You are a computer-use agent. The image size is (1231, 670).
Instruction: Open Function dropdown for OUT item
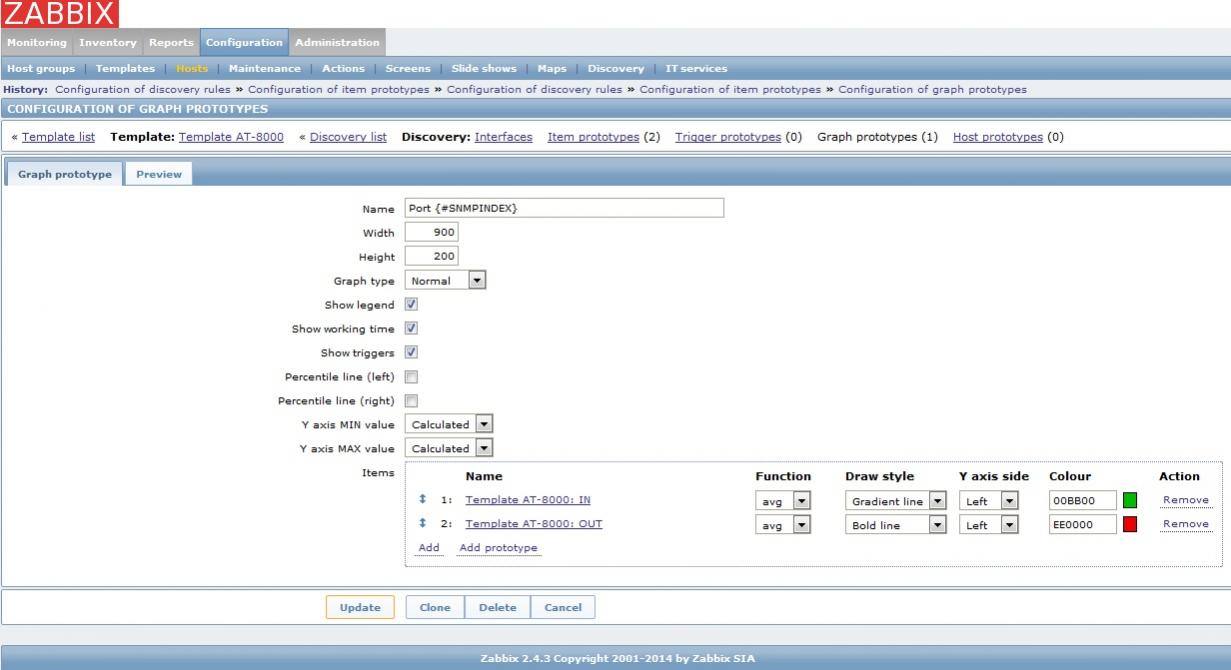(782, 524)
